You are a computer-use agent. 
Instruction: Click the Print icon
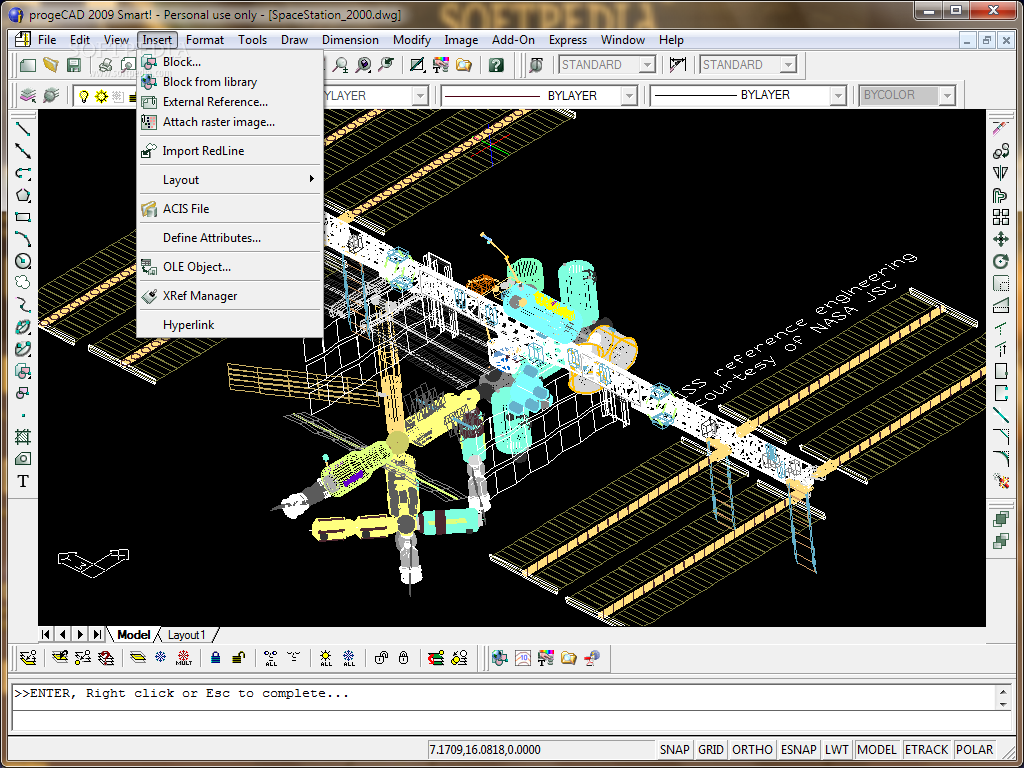pyautogui.click(x=105, y=65)
